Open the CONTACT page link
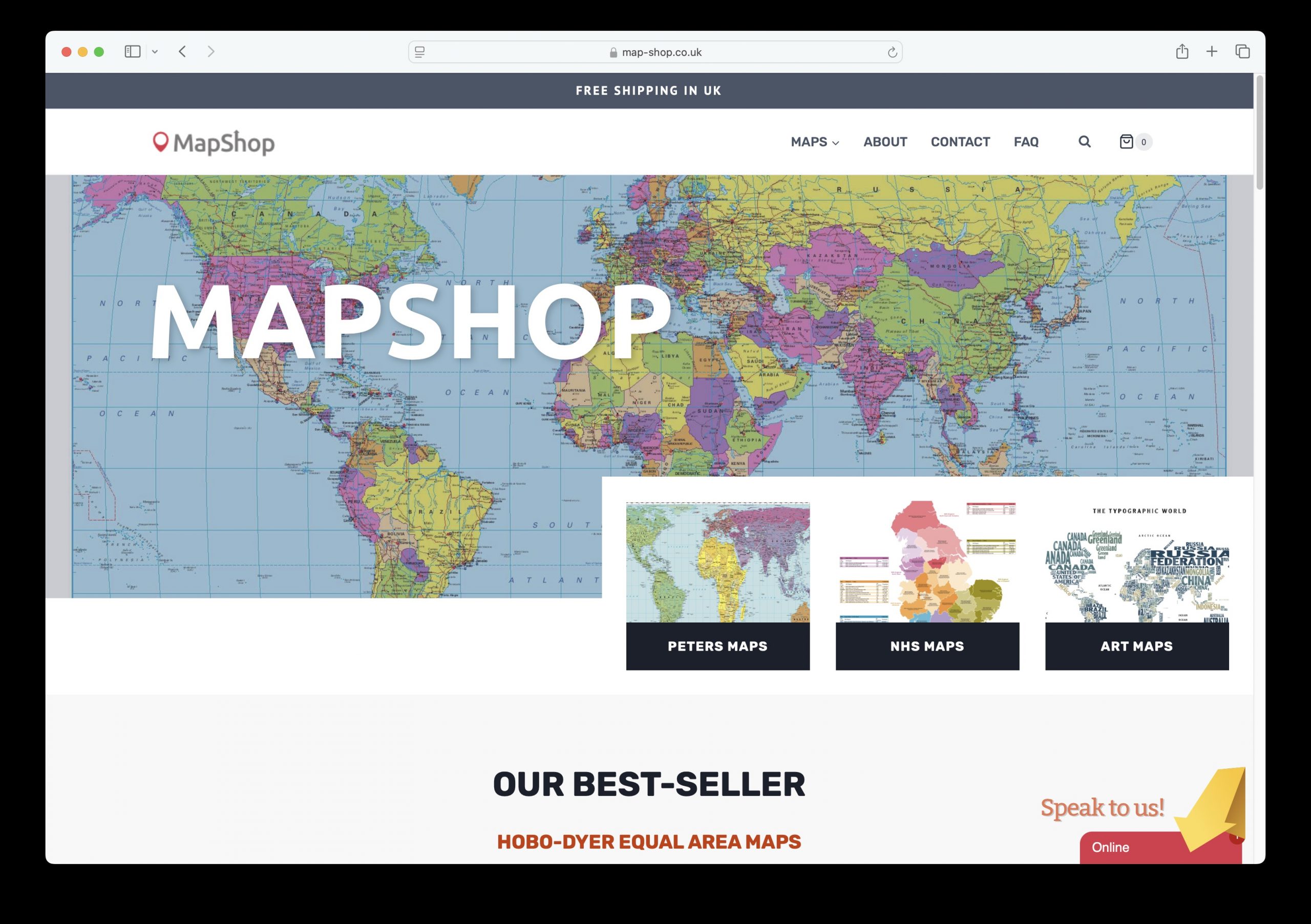The width and height of the screenshot is (1311, 924). (x=960, y=141)
